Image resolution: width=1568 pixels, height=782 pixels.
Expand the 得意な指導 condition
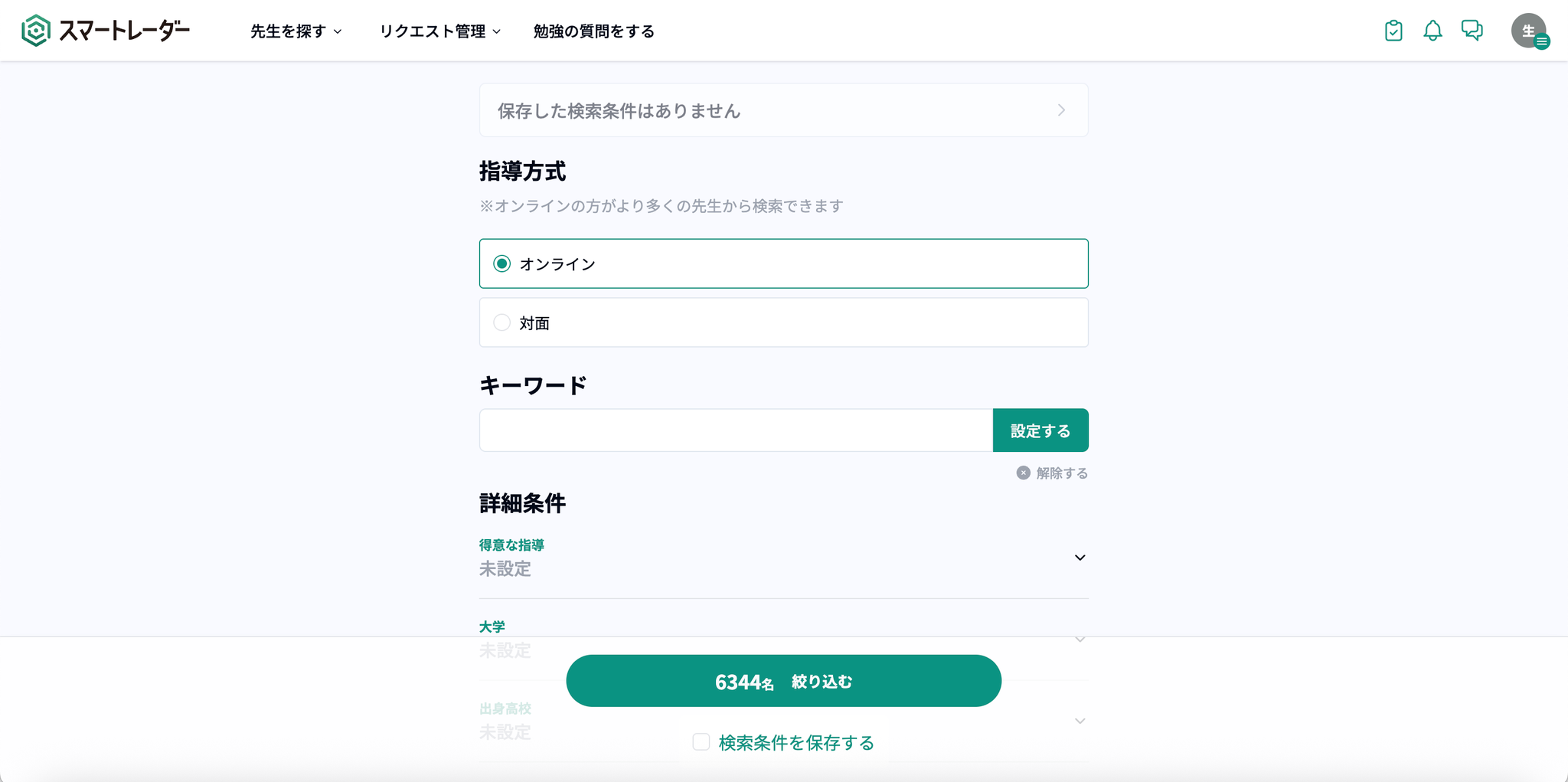(1080, 558)
